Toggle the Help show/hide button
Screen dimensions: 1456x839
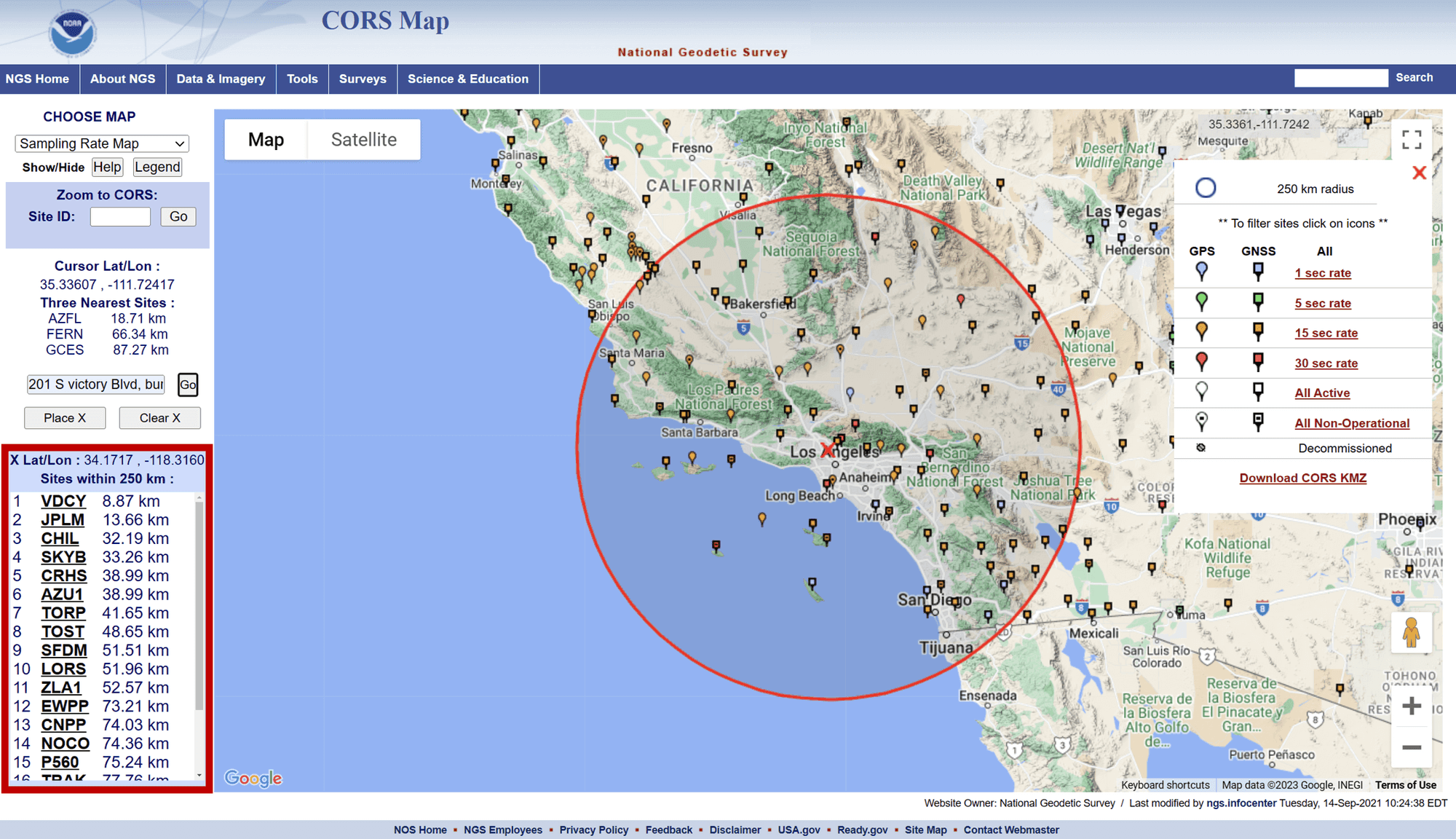point(107,167)
